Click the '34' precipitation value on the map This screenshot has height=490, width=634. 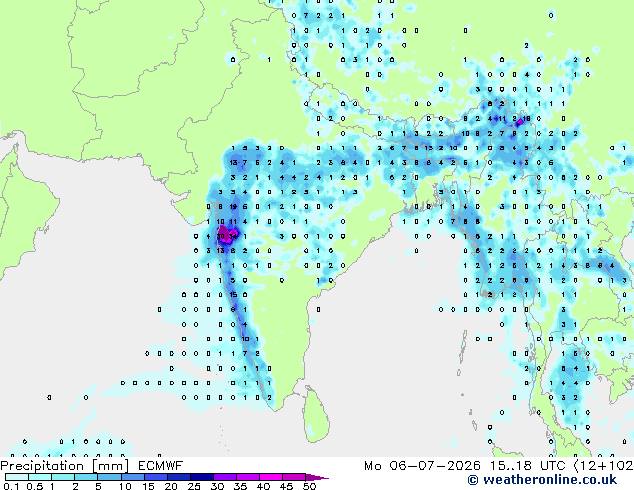click(x=233, y=236)
